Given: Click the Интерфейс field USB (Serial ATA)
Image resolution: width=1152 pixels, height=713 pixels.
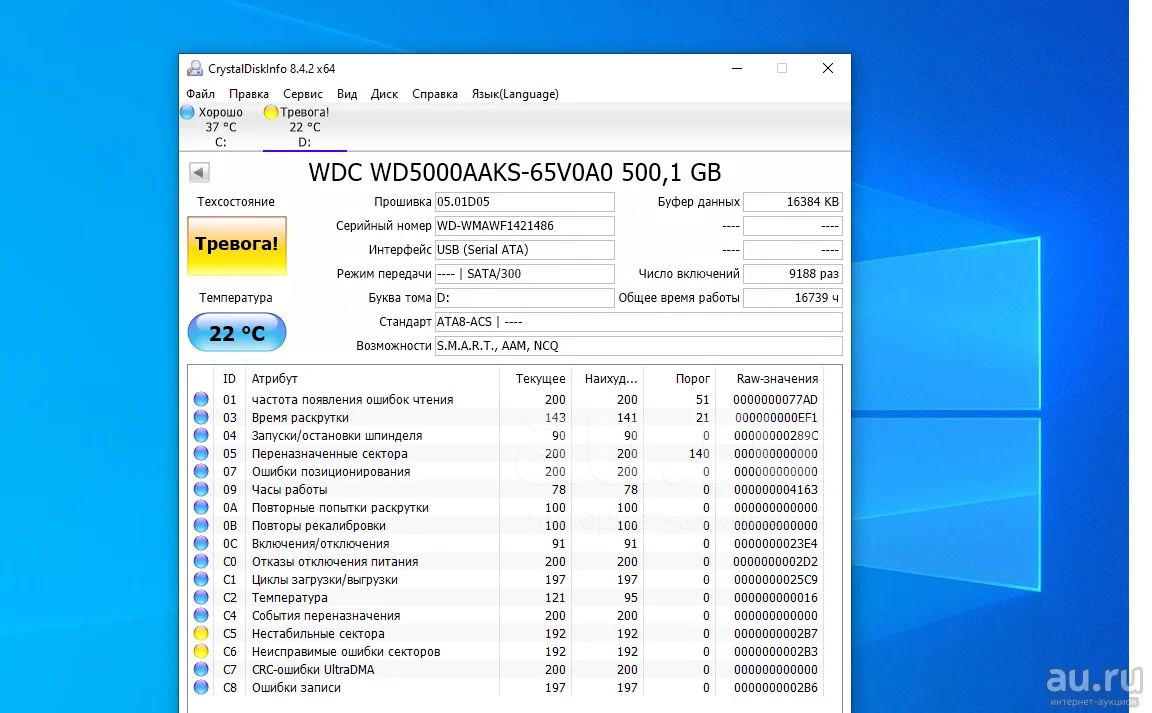Looking at the screenshot, I should click(525, 250).
